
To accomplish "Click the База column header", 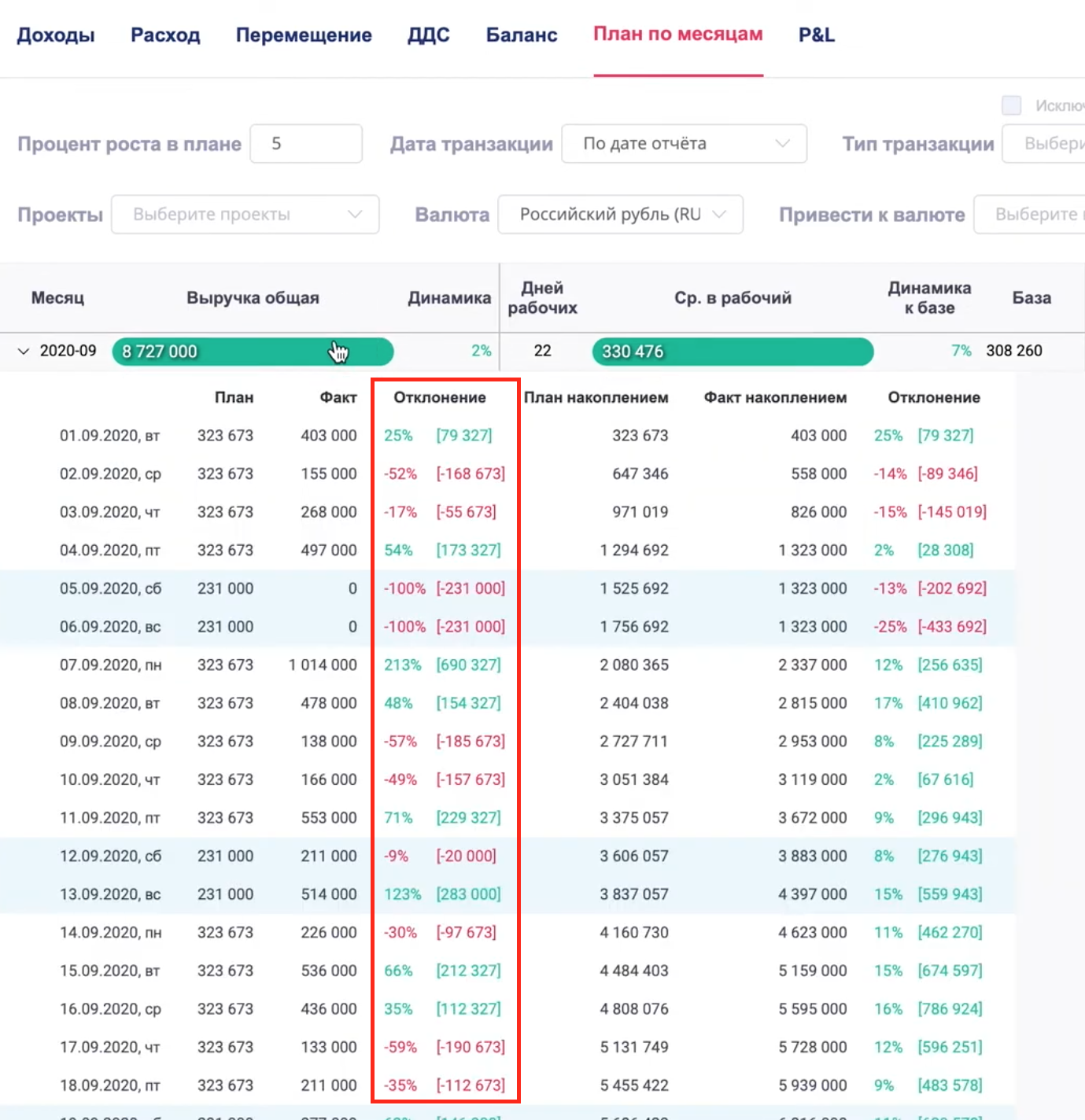I will click(1031, 297).
